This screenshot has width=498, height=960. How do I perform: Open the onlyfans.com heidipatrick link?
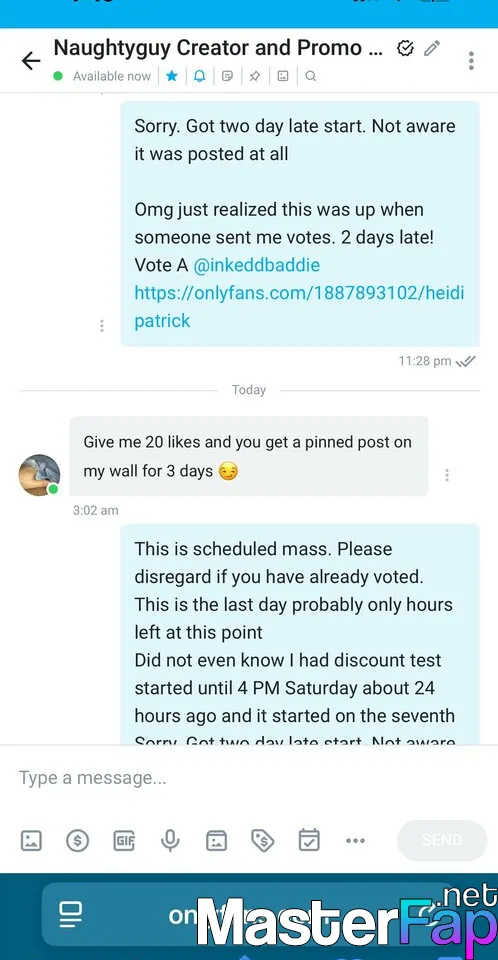click(x=299, y=307)
